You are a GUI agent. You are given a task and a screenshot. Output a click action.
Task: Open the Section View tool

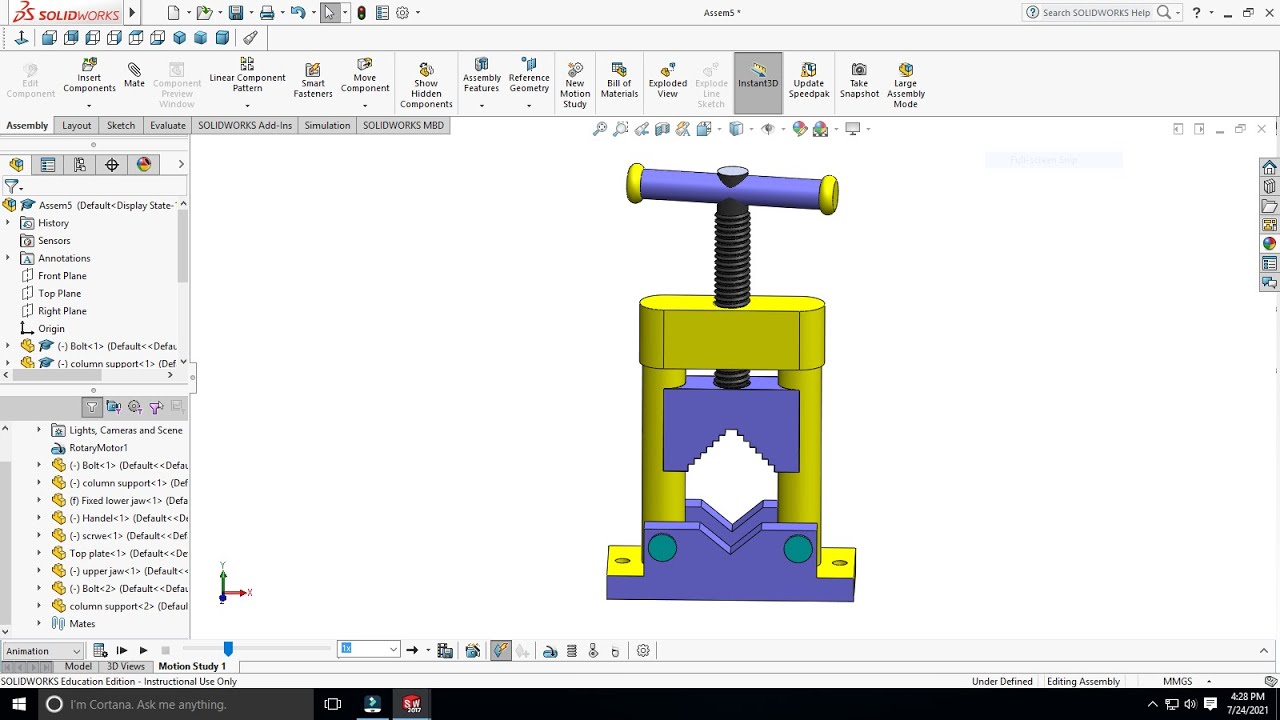click(663, 129)
